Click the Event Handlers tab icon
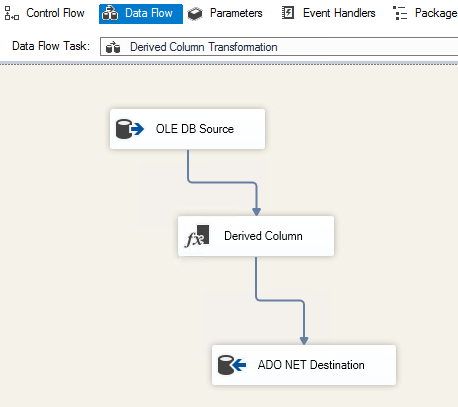Image resolution: width=458 pixels, height=407 pixels. 288,13
